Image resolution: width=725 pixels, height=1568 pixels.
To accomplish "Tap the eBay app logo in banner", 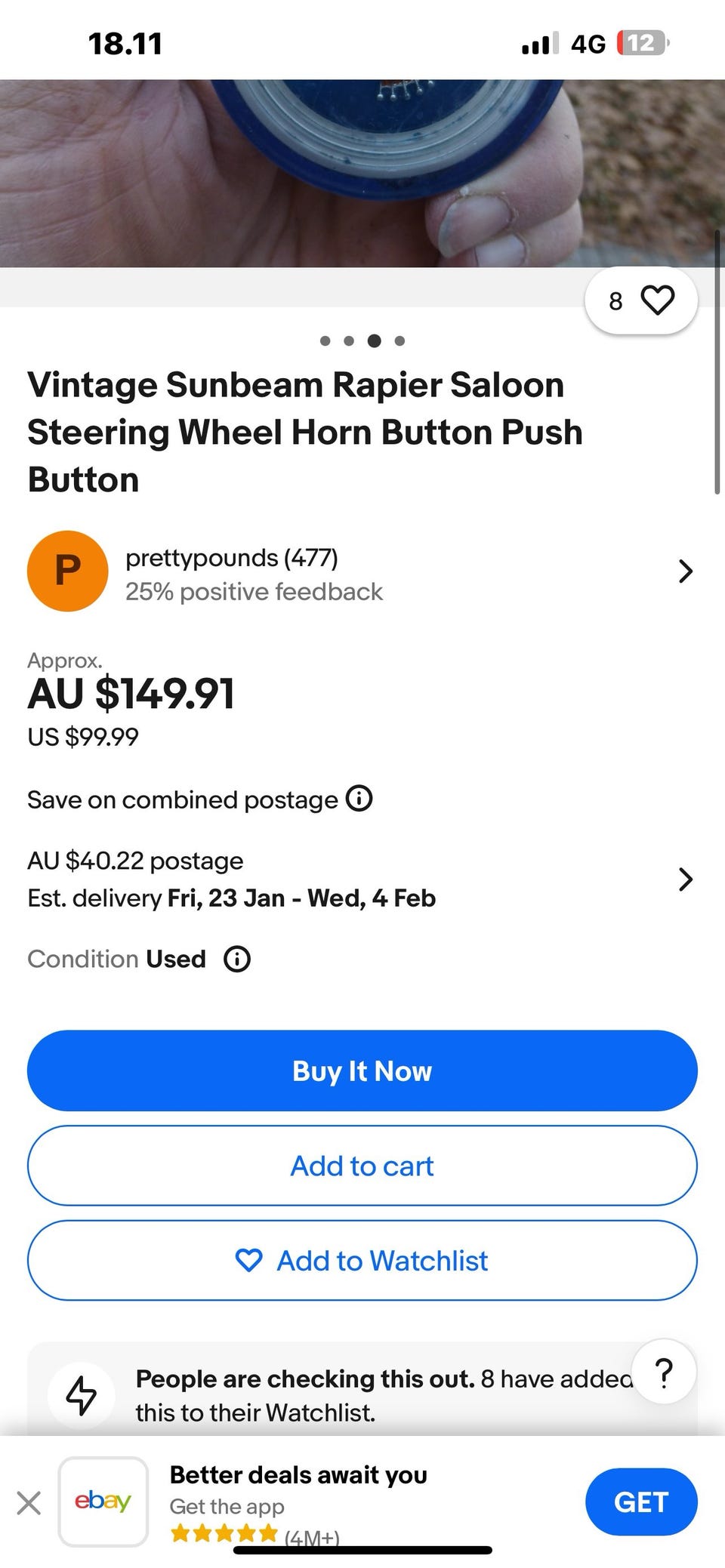I will click(103, 1502).
